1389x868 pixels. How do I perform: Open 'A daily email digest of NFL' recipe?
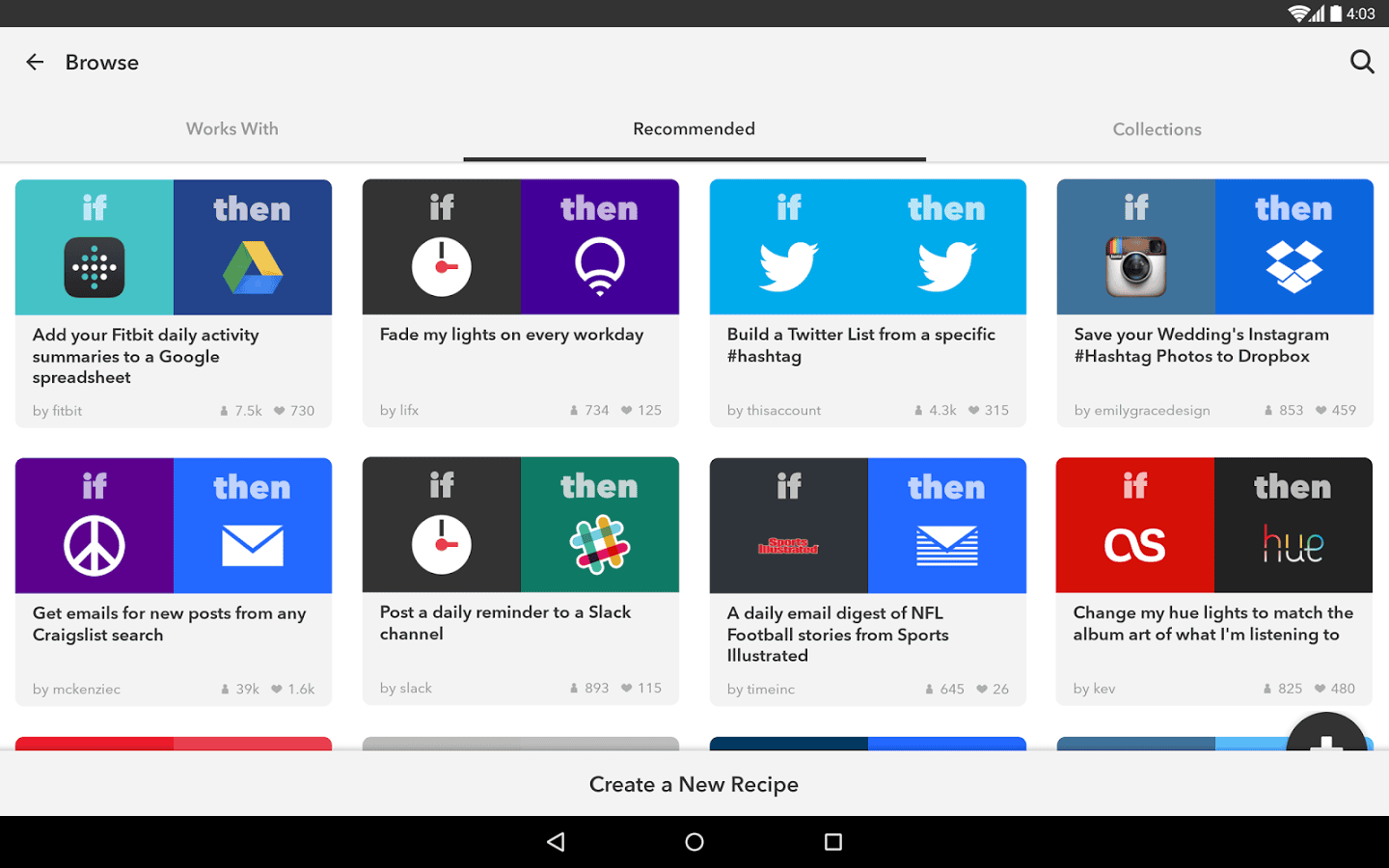[838, 635]
